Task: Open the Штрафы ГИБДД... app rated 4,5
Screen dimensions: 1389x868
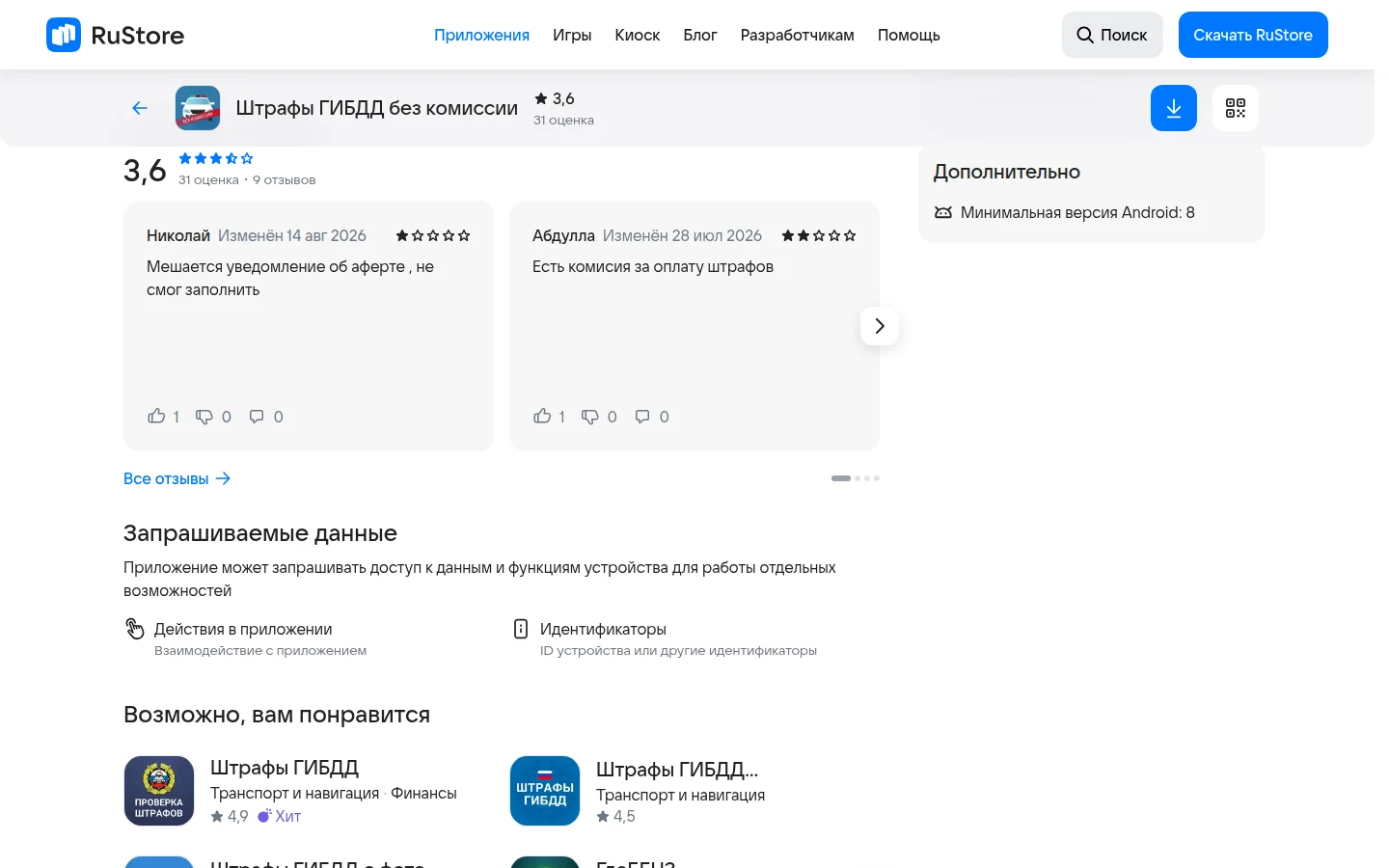Action: click(677, 770)
